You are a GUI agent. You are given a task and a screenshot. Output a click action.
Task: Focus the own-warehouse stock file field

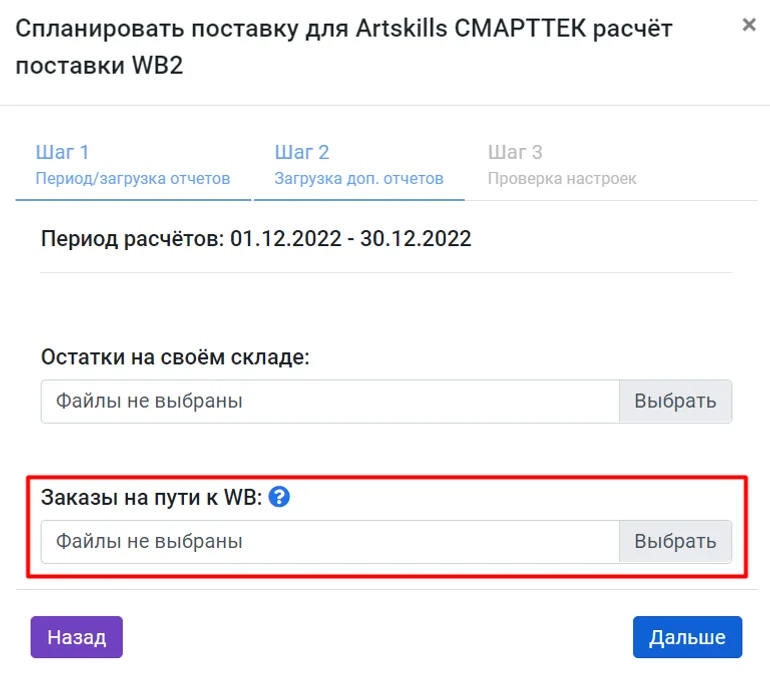click(x=330, y=401)
